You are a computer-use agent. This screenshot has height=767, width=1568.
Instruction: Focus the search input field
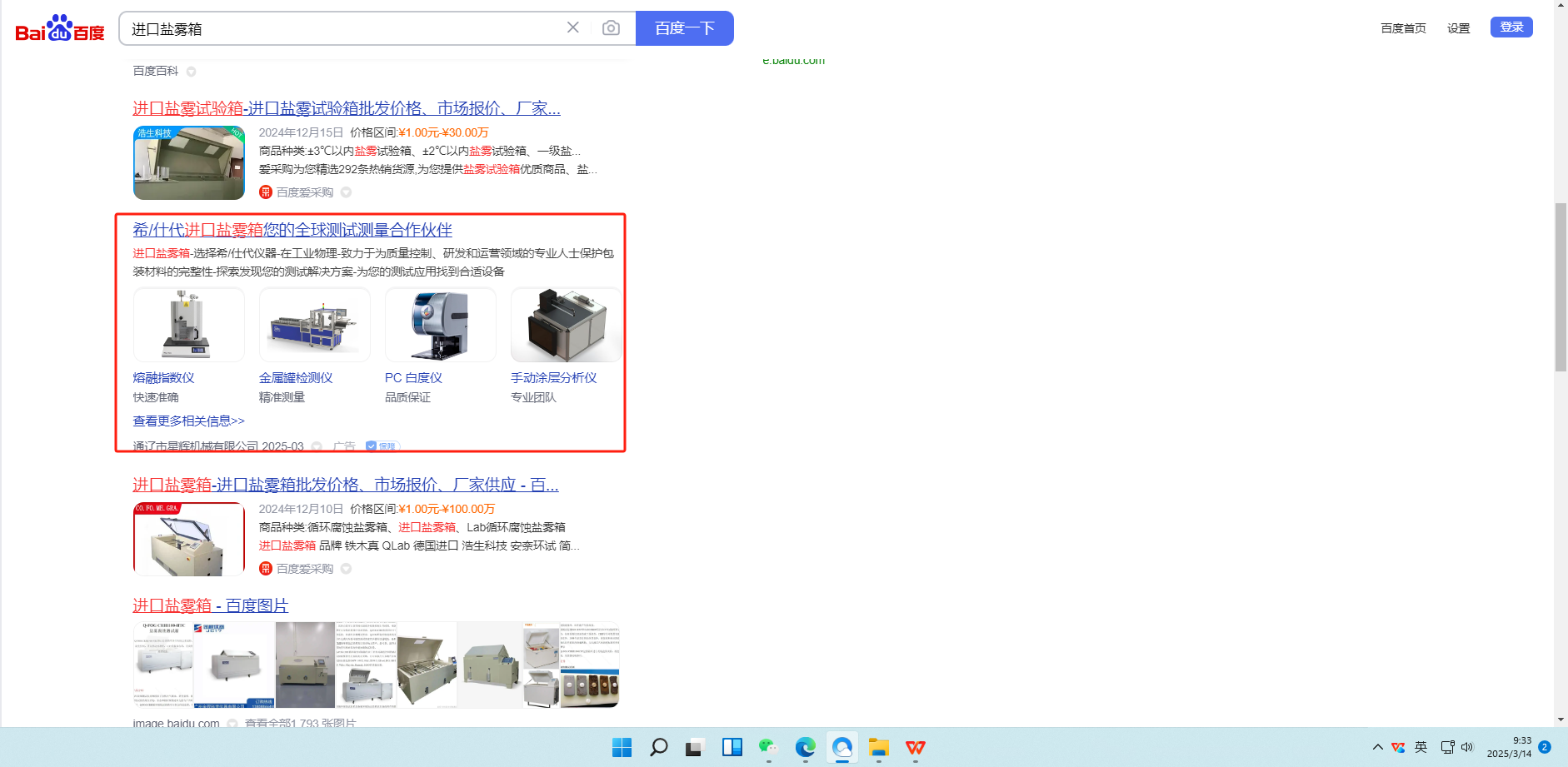coord(343,28)
